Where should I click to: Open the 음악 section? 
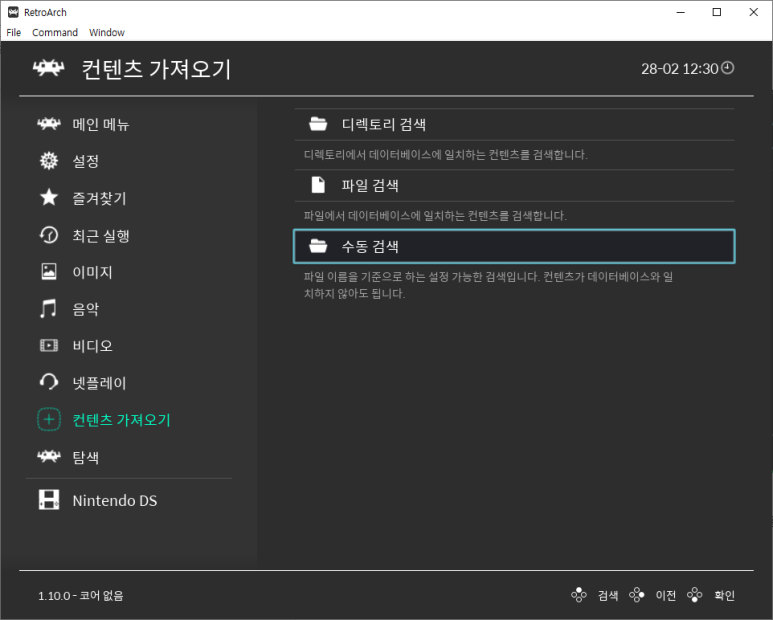click(x=86, y=309)
